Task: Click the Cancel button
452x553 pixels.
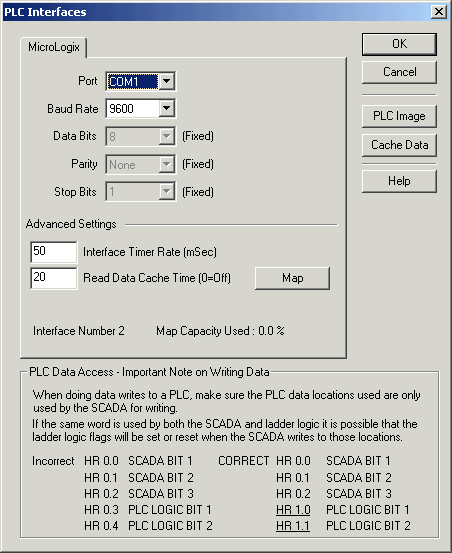Action: pyautogui.click(x=399, y=72)
